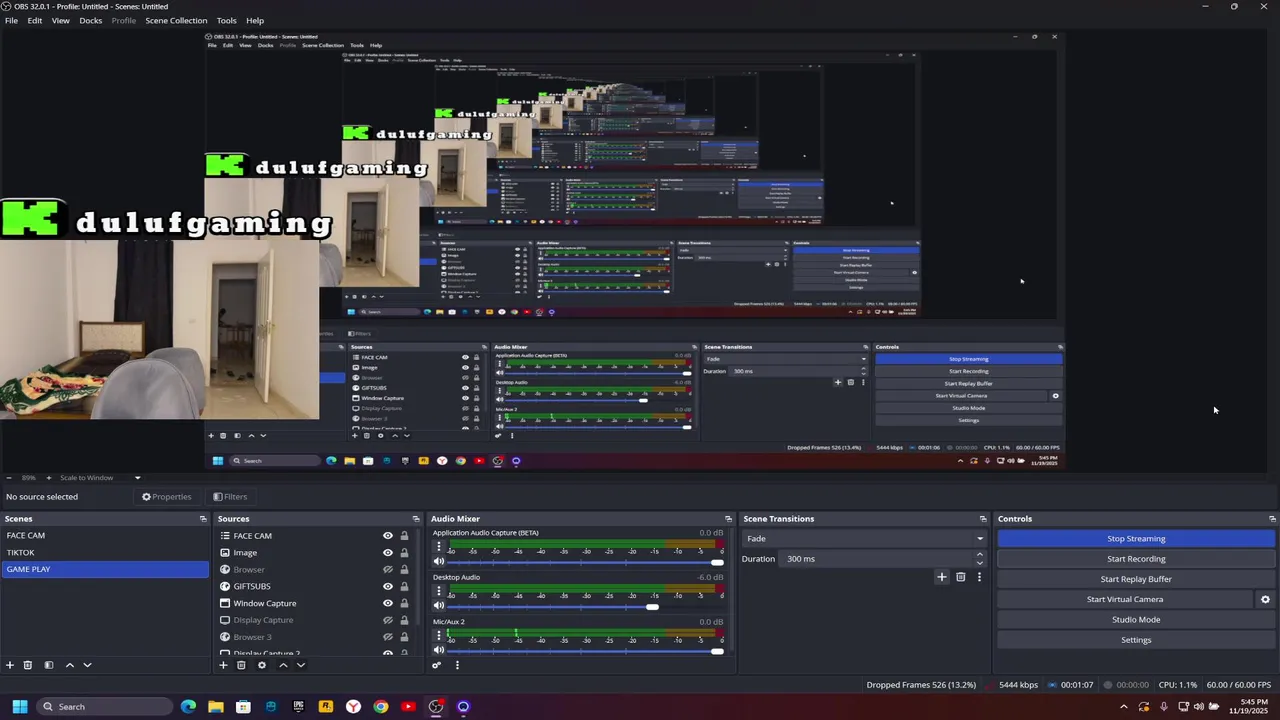This screenshot has height=720, width=1280.
Task: Stop the live stream
Action: (1136, 538)
